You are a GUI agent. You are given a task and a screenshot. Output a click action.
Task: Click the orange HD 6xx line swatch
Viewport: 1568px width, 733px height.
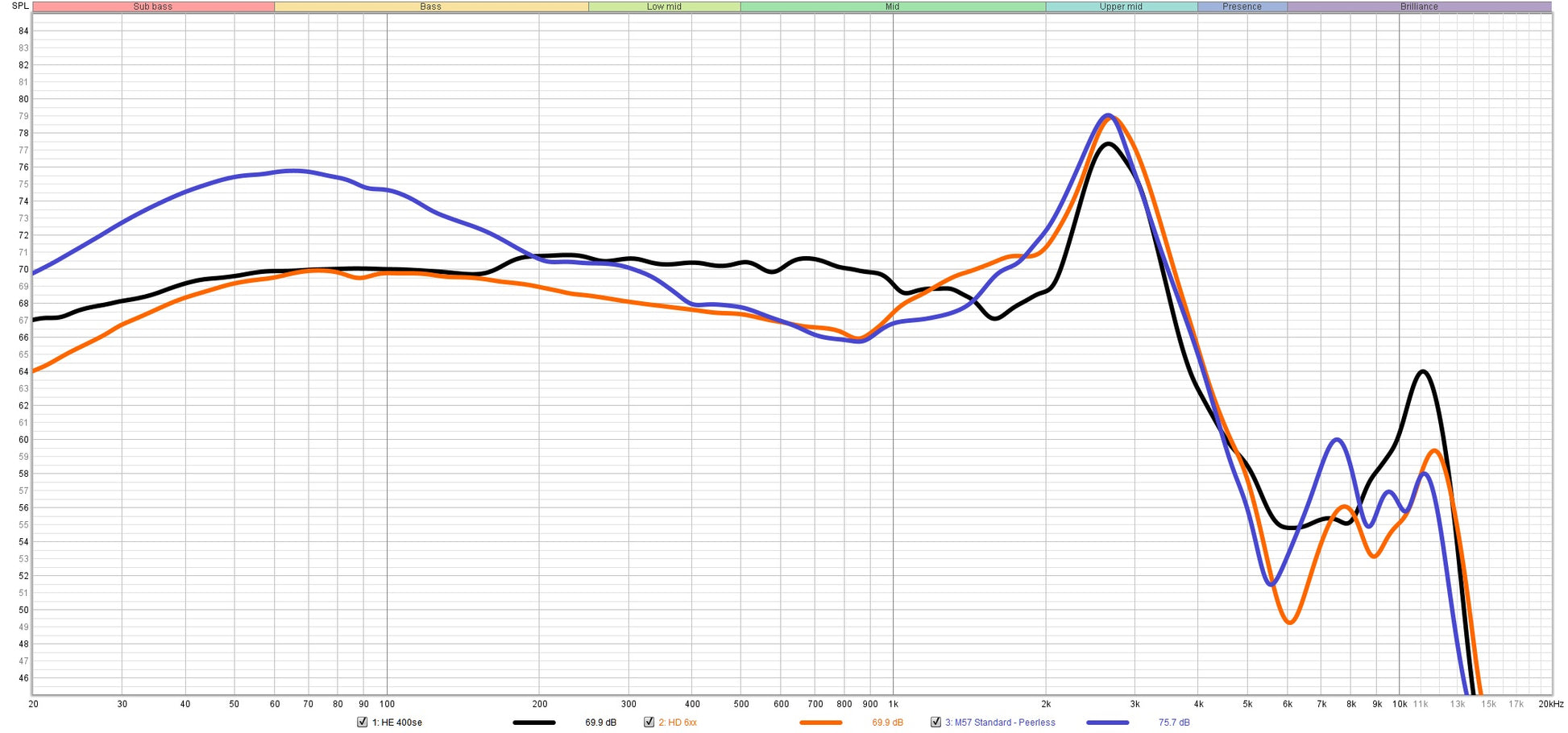click(x=821, y=723)
